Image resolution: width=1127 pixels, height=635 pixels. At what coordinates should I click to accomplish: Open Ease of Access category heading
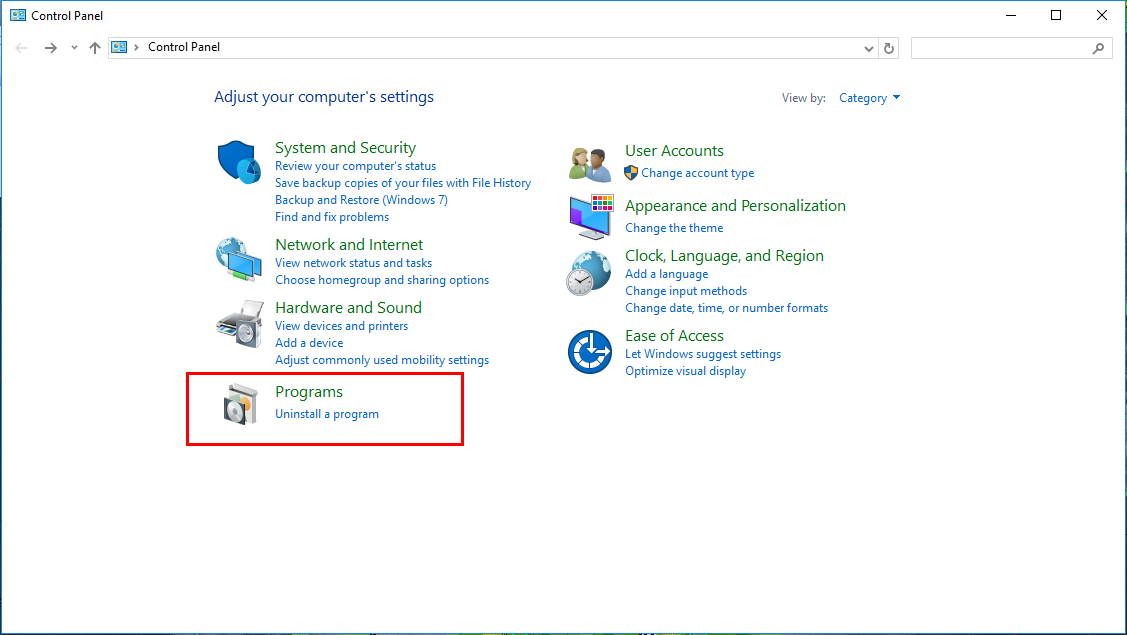[674, 336]
